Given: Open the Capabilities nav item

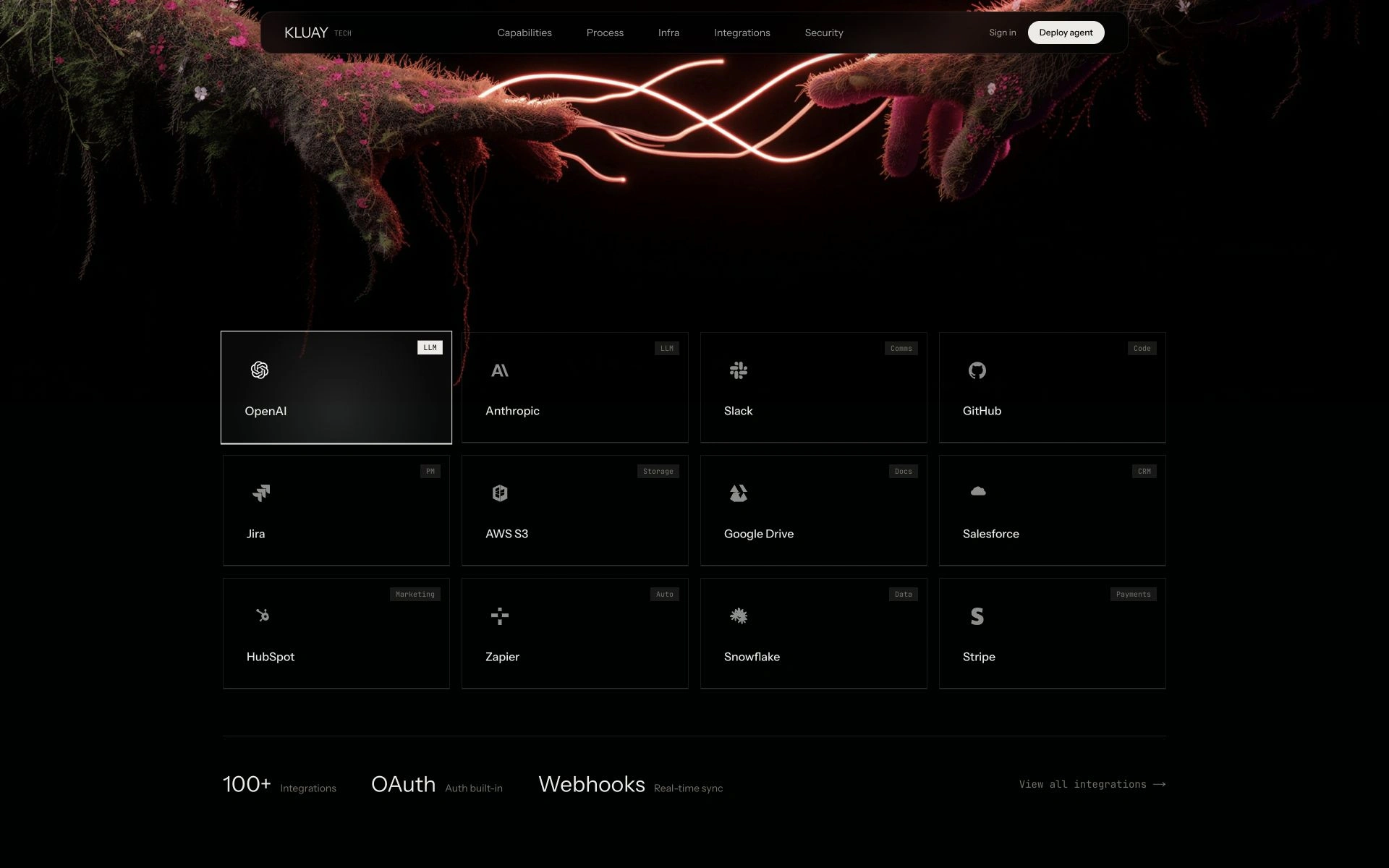Looking at the screenshot, I should pos(524,33).
